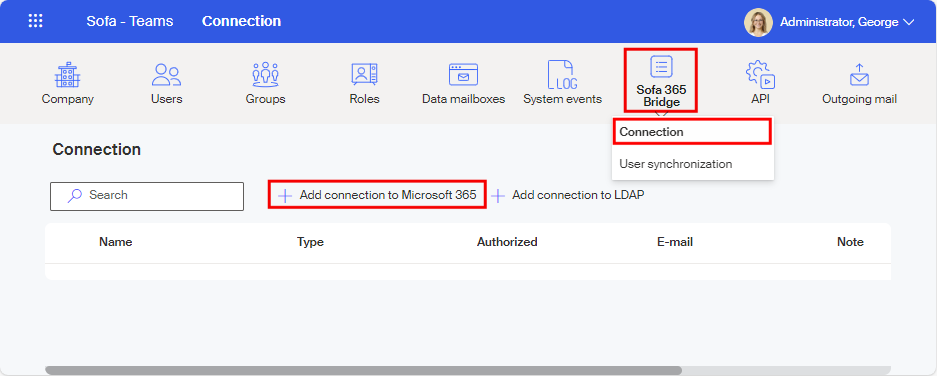Viewport: 937px width, 376px height.
Task: Open the System events log icon
Action: click(x=562, y=75)
